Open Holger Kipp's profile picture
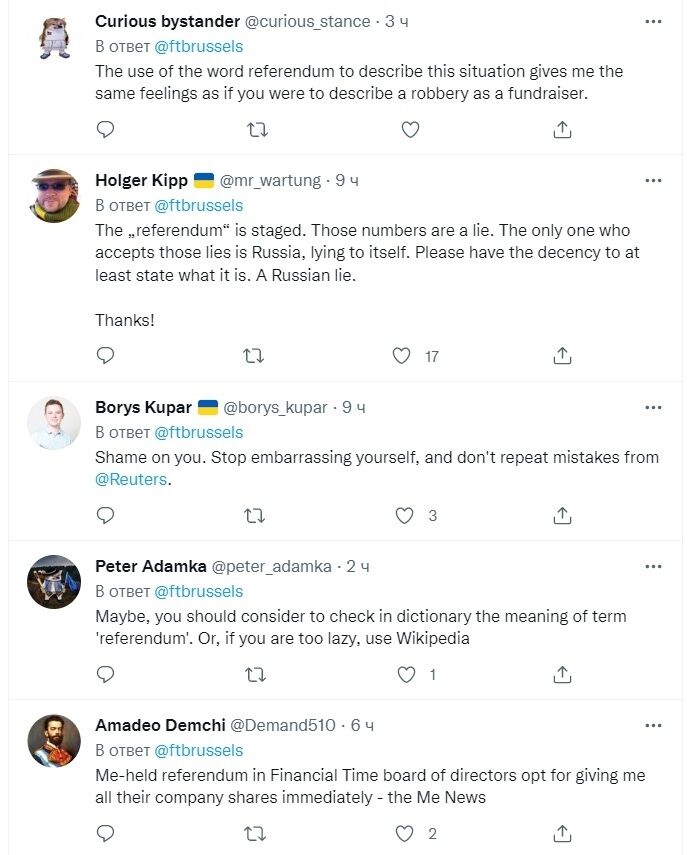The width and height of the screenshot is (697, 855). pyautogui.click(x=54, y=196)
